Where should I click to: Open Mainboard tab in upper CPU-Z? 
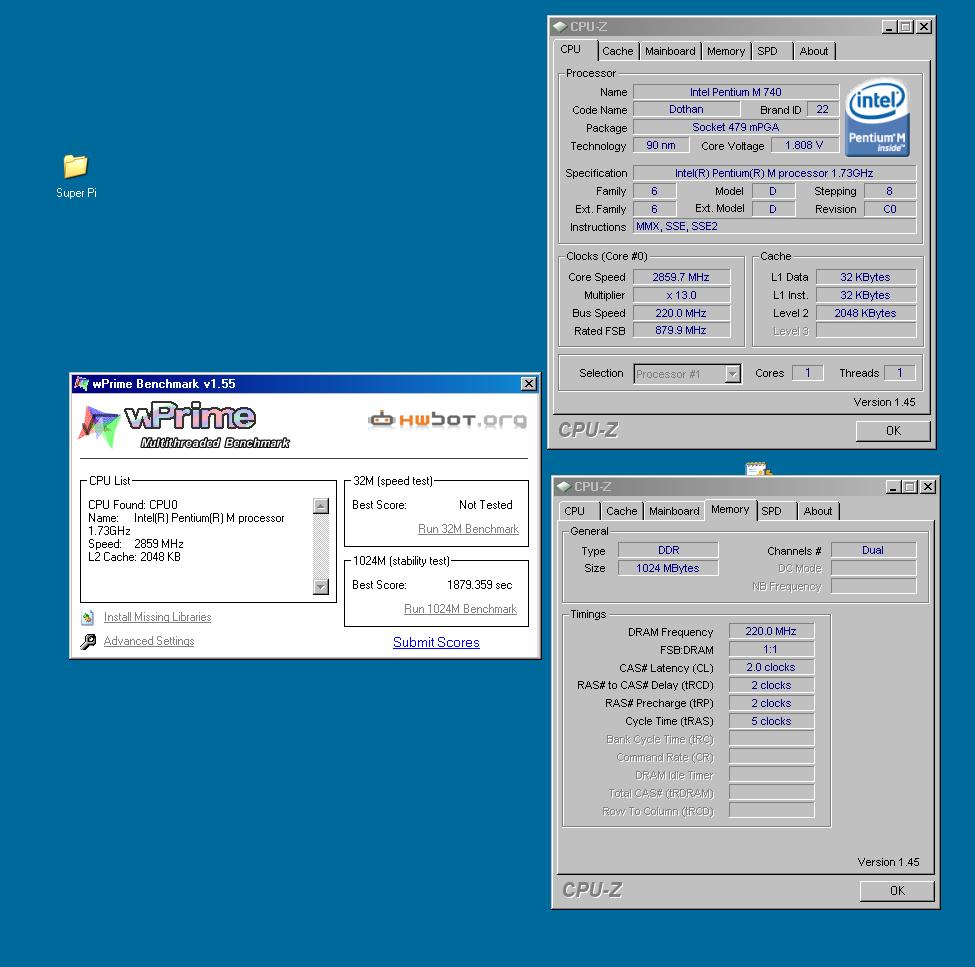tap(670, 51)
